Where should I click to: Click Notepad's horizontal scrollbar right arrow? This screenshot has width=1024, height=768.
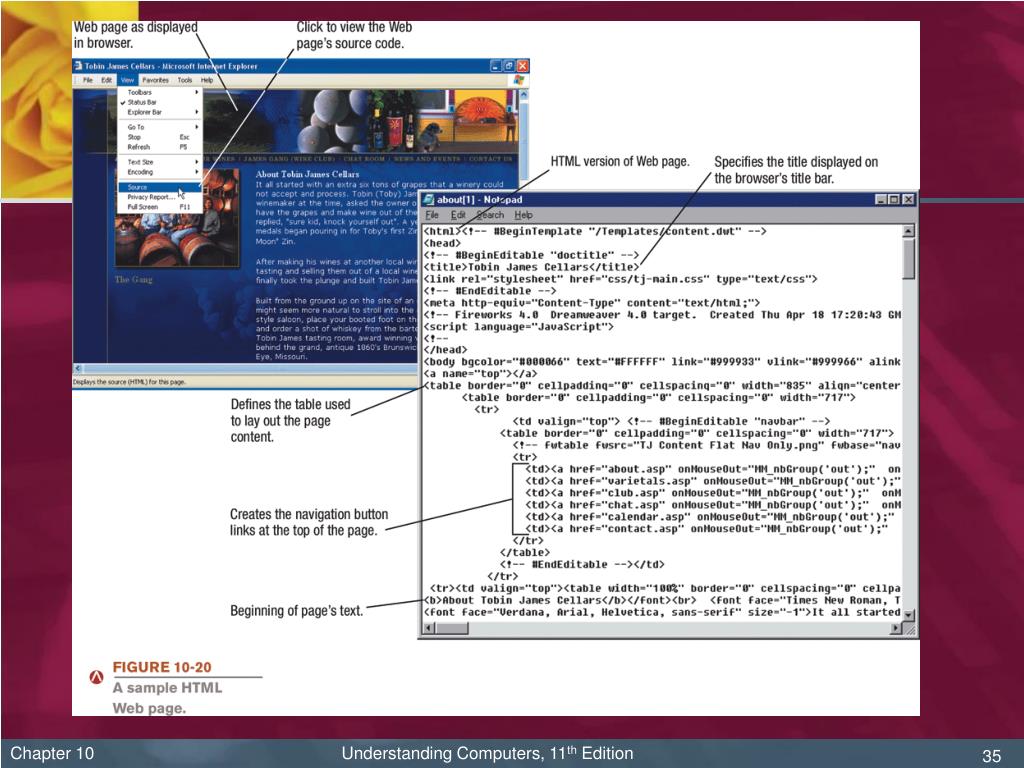tap(896, 628)
